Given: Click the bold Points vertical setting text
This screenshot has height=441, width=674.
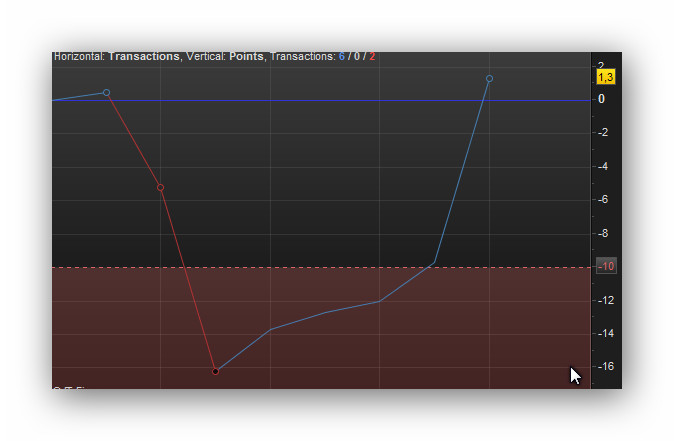Looking at the screenshot, I should point(246,56).
